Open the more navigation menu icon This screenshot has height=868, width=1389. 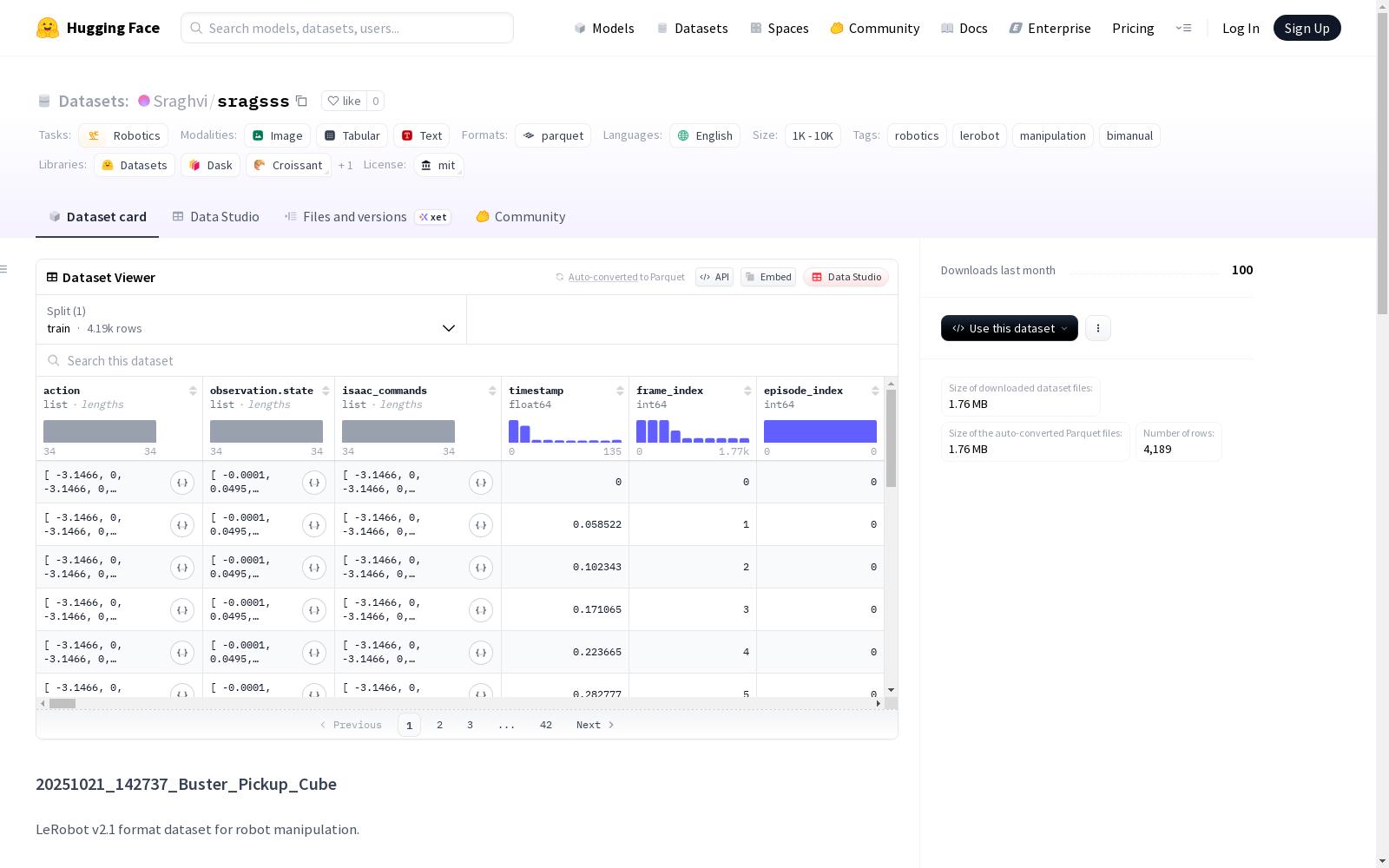click(x=1183, y=28)
